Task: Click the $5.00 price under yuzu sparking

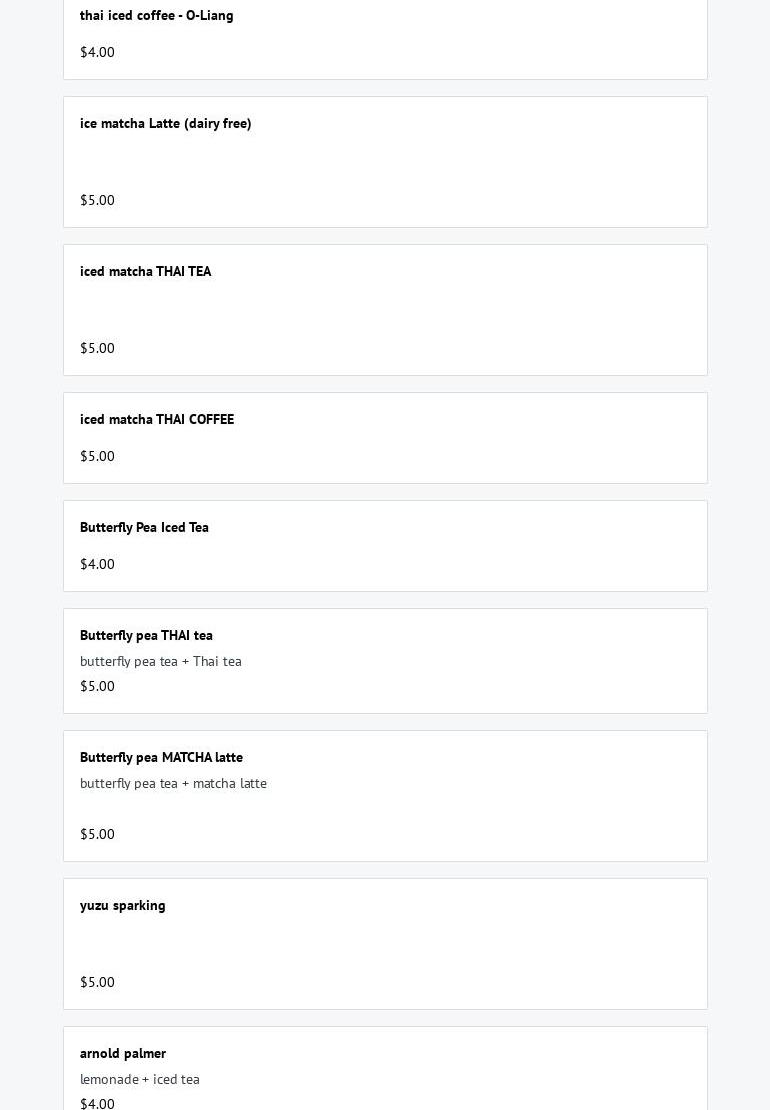Action: tap(97, 982)
